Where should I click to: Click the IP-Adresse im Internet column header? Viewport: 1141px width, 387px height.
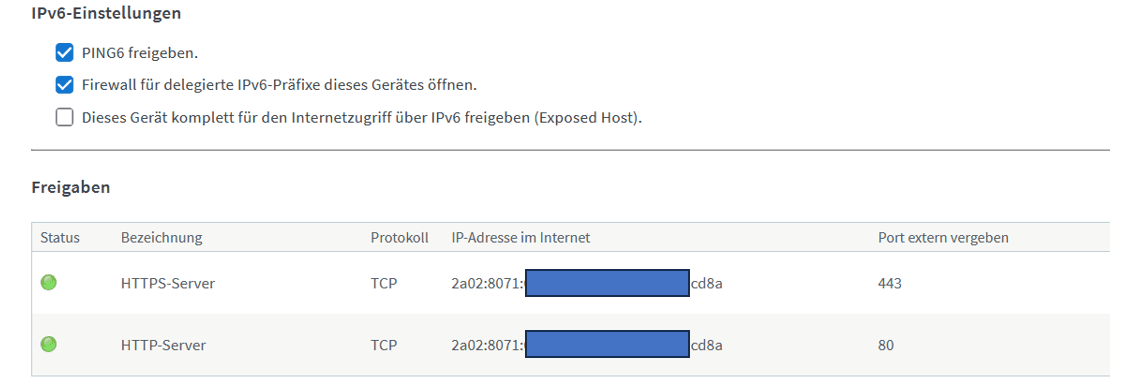click(520, 238)
